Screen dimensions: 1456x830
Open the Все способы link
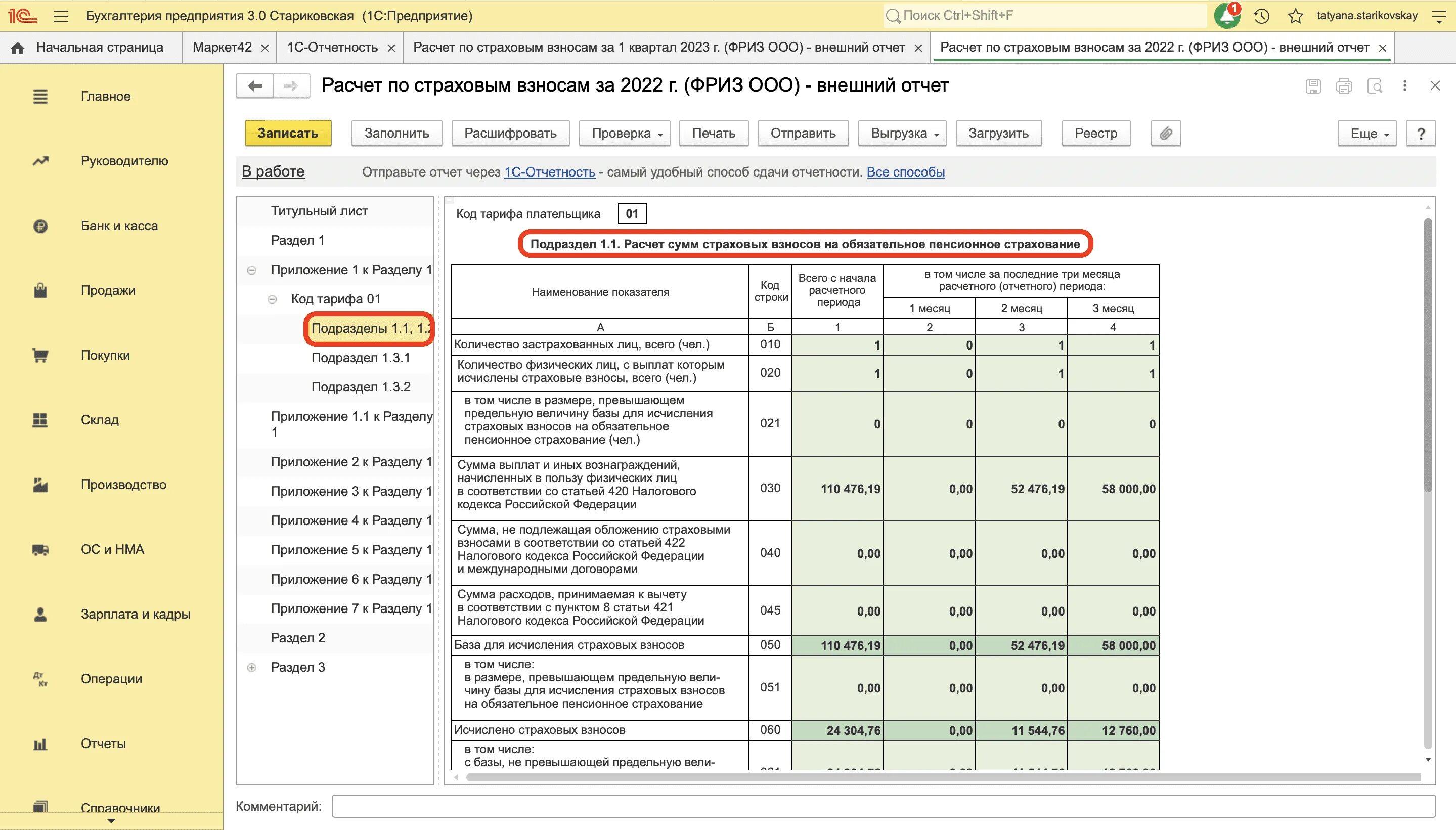point(906,172)
